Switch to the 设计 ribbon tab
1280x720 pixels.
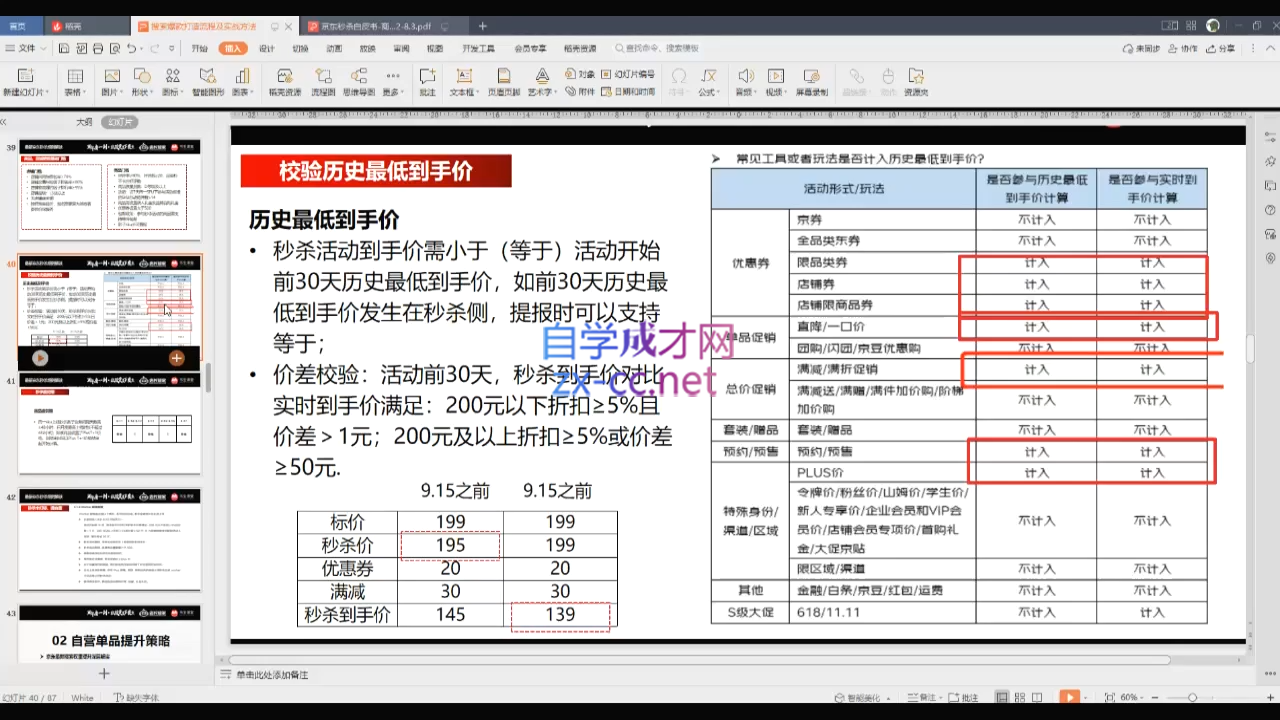point(267,48)
